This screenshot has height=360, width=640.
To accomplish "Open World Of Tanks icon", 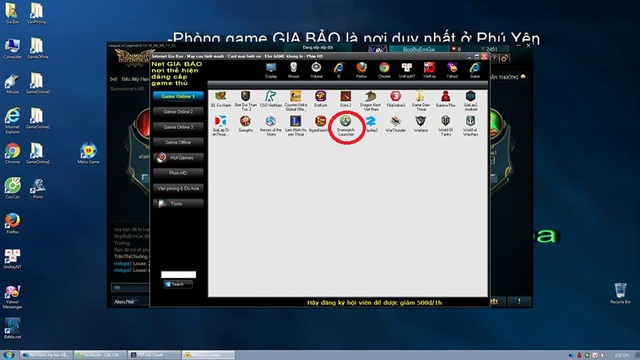I will pyautogui.click(x=445, y=126).
